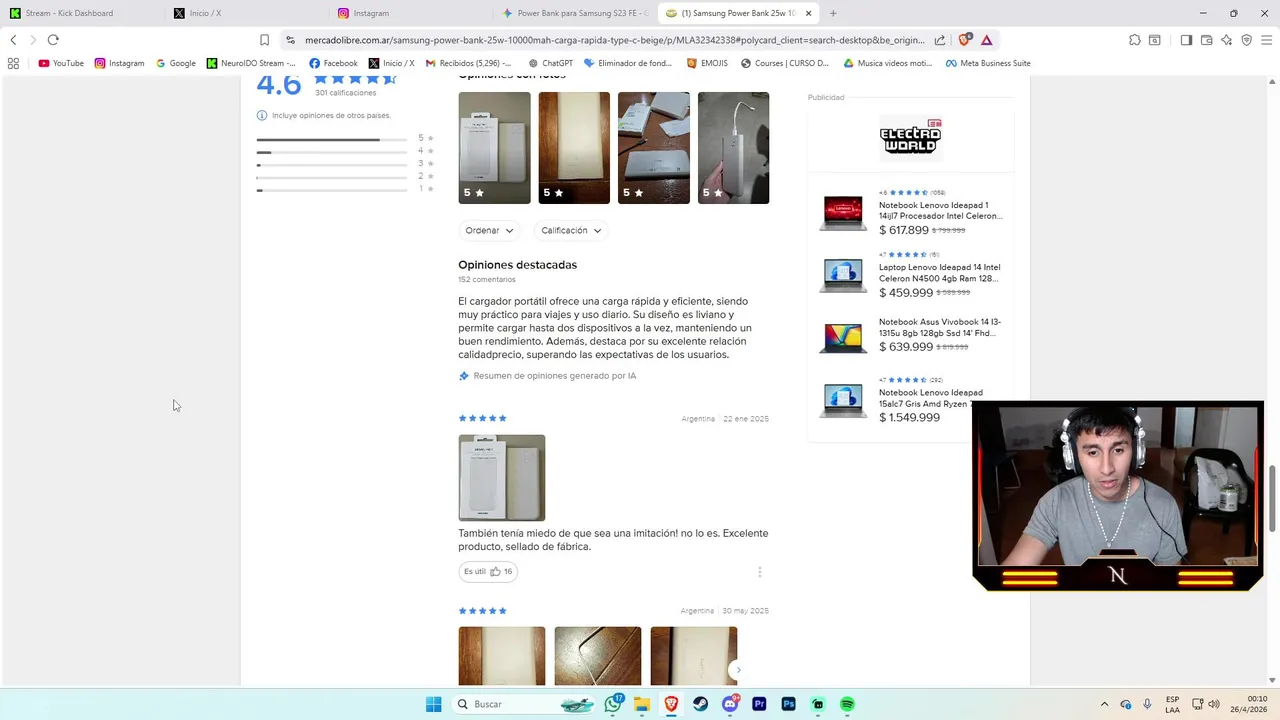This screenshot has width=1280, height=720.
Task: Open the ChatGPT bookmark
Action: coord(550,63)
